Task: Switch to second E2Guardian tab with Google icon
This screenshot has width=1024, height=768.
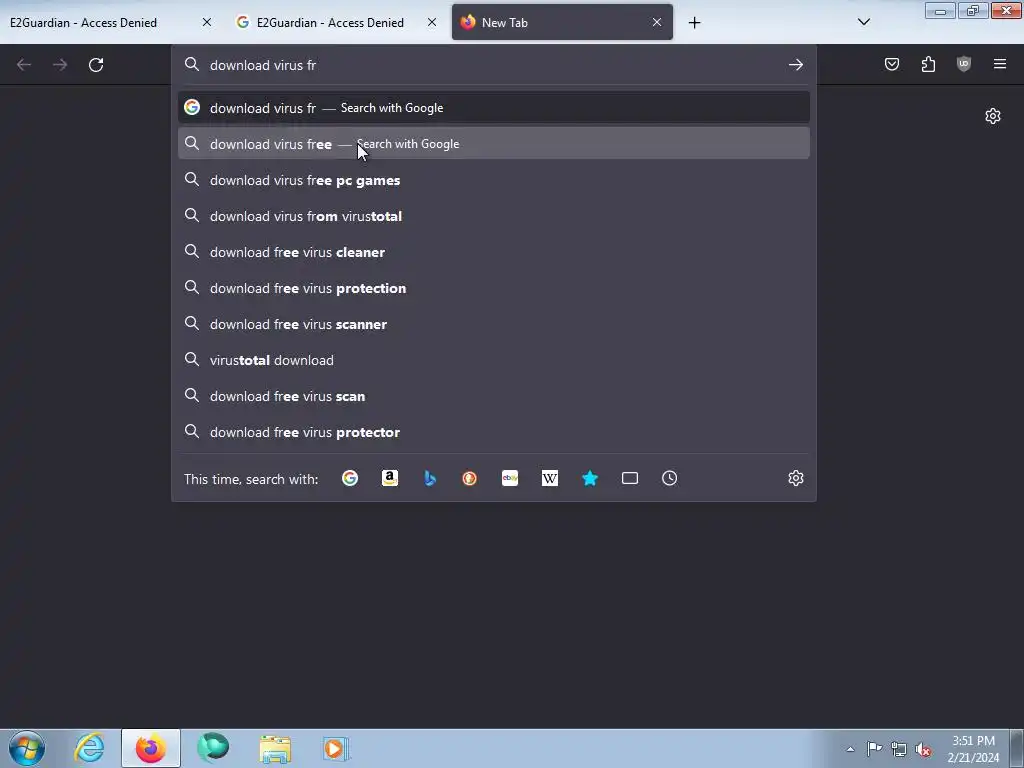Action: point(336,22)
